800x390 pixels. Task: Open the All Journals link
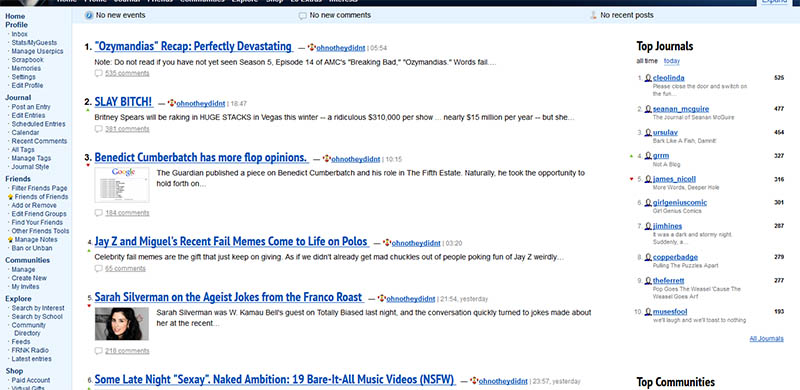click(766, 339)
